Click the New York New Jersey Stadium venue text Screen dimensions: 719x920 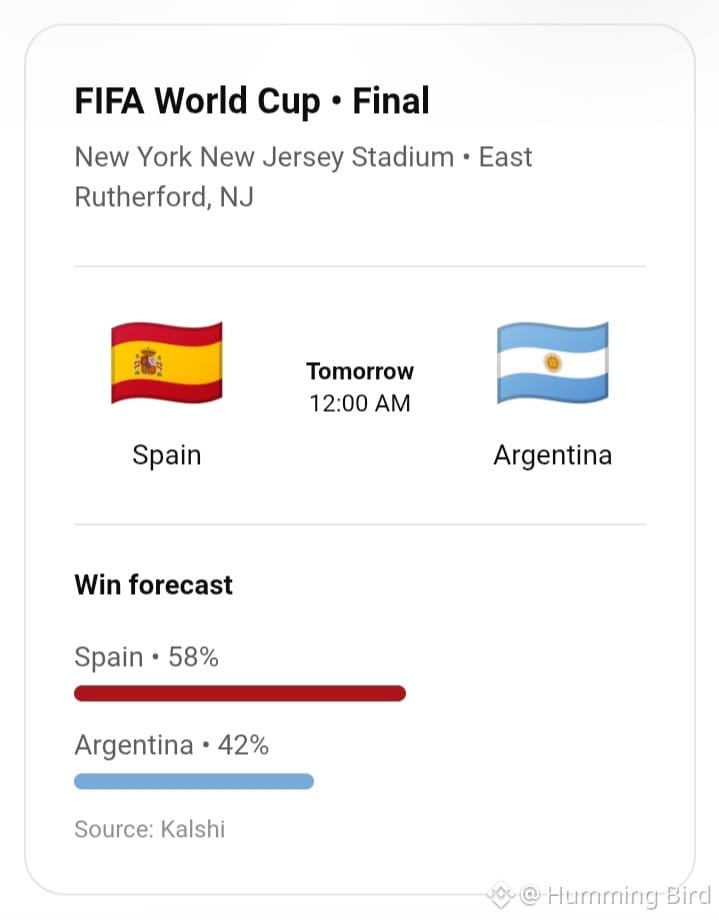click(x=264, y=157)
